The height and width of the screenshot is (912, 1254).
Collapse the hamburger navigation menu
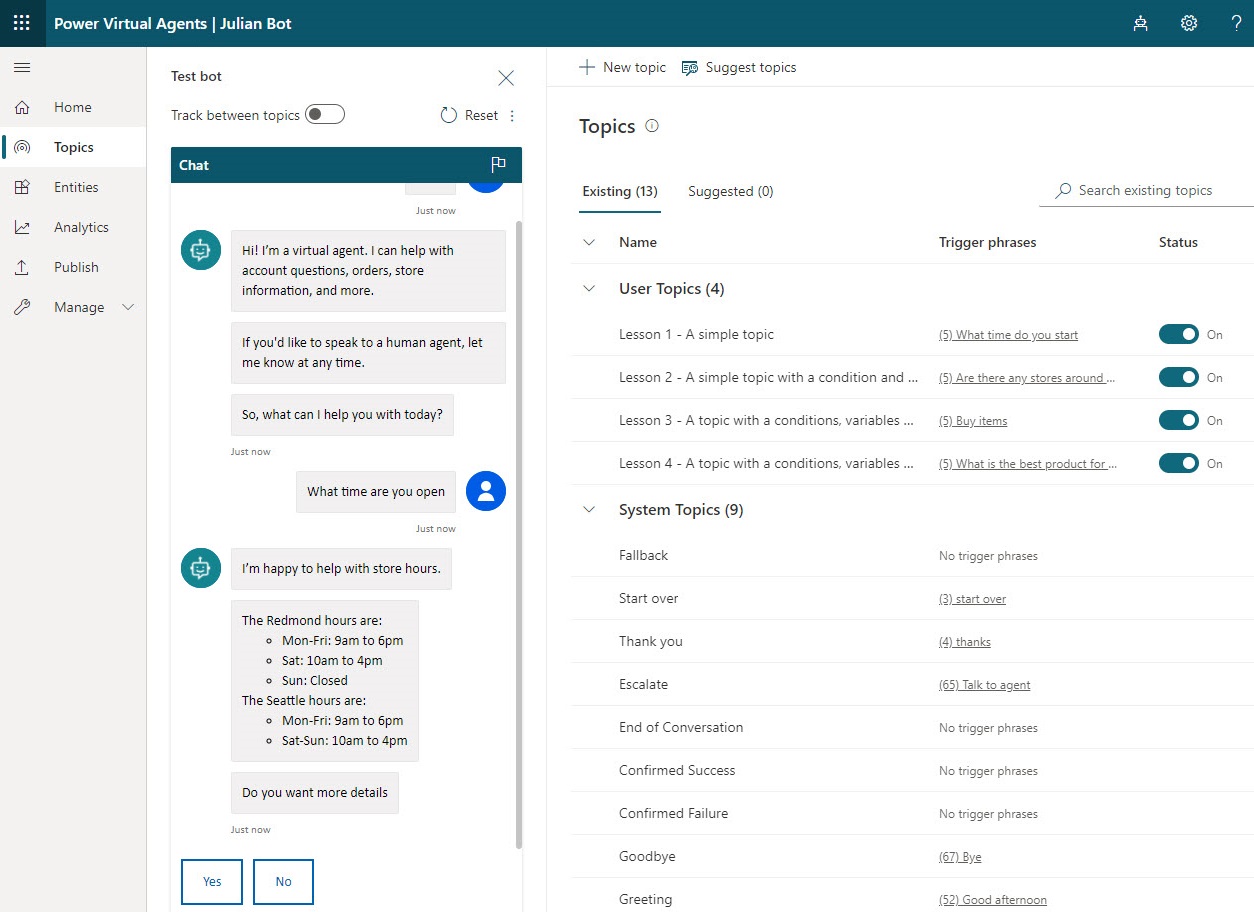point(22,68)
